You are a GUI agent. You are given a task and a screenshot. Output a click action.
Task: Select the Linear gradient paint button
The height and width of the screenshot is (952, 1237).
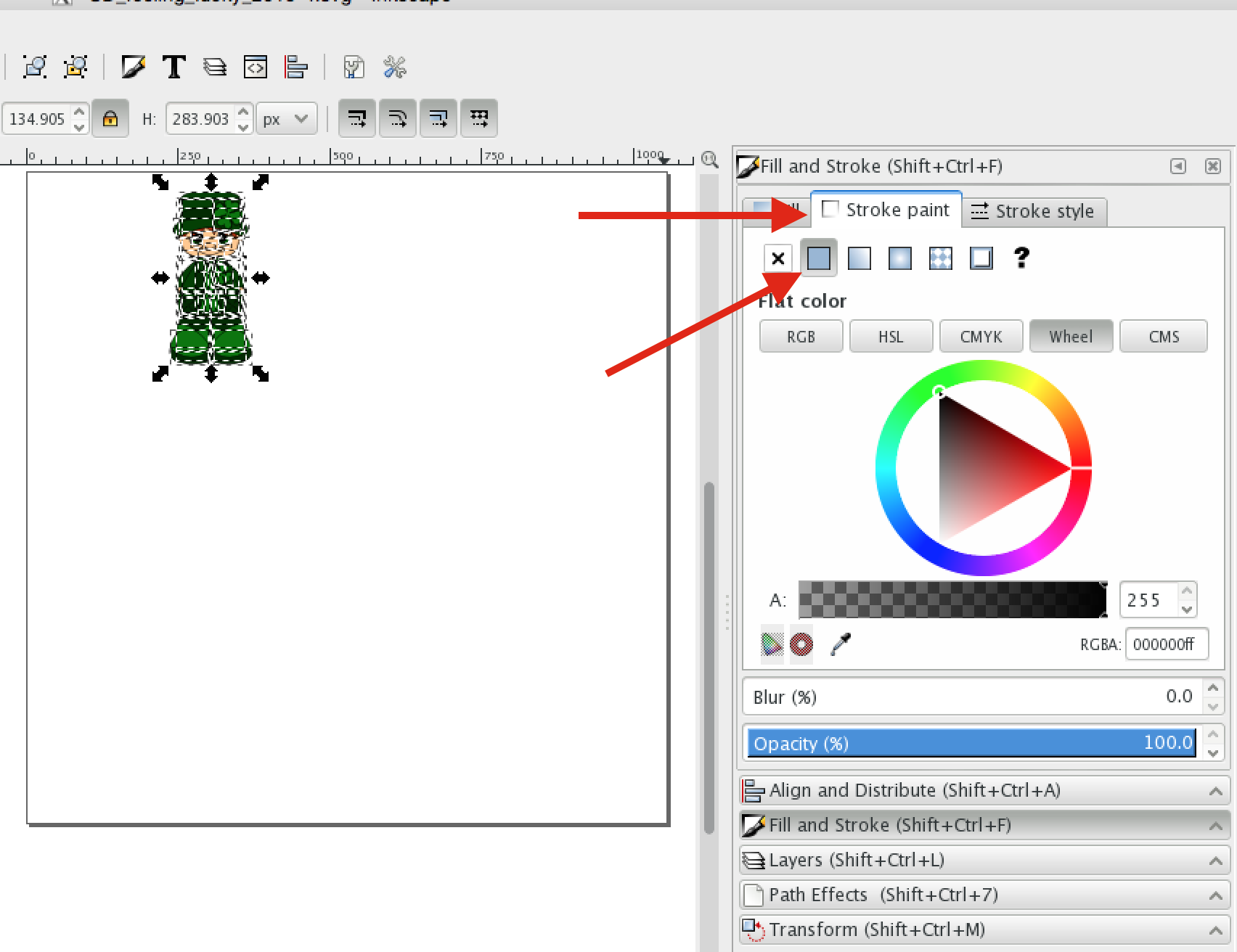(x=860, y=258)
